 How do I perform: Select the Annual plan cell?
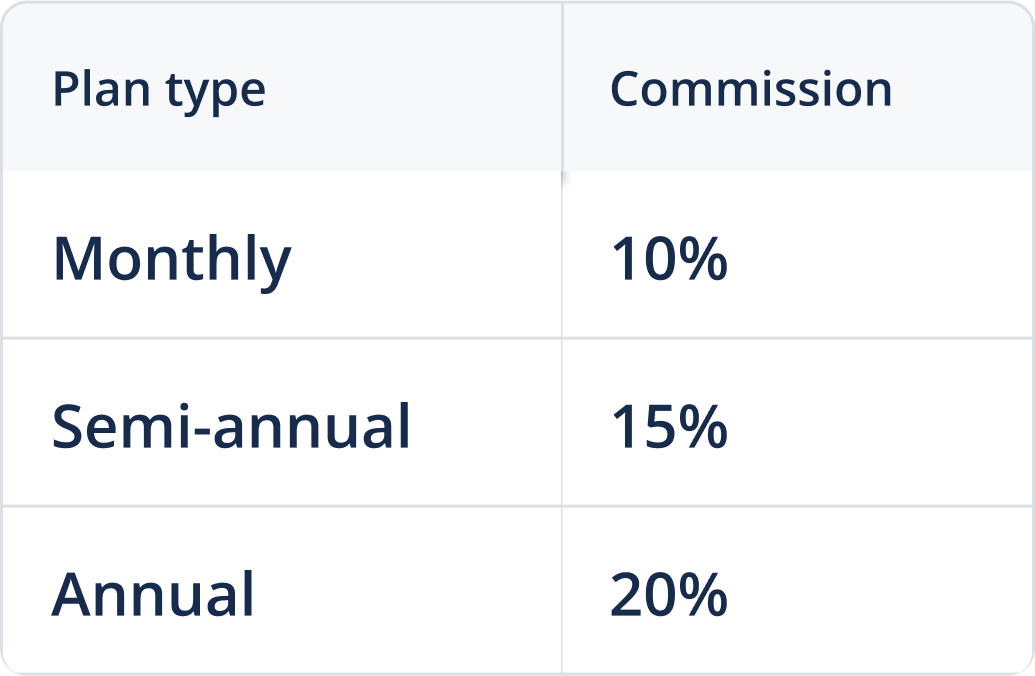(153, 594)
